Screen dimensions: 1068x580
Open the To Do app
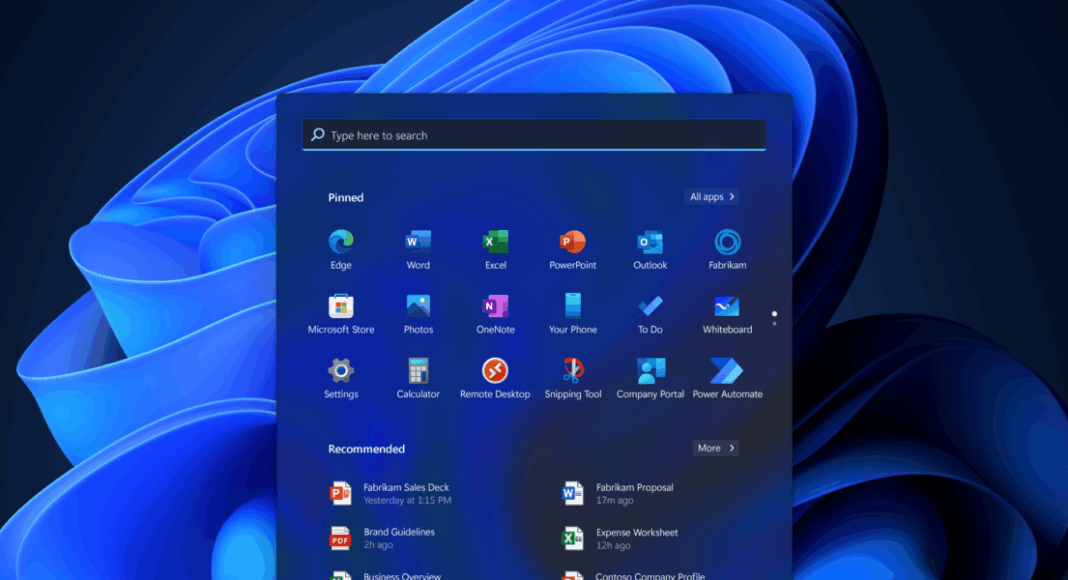650,314
